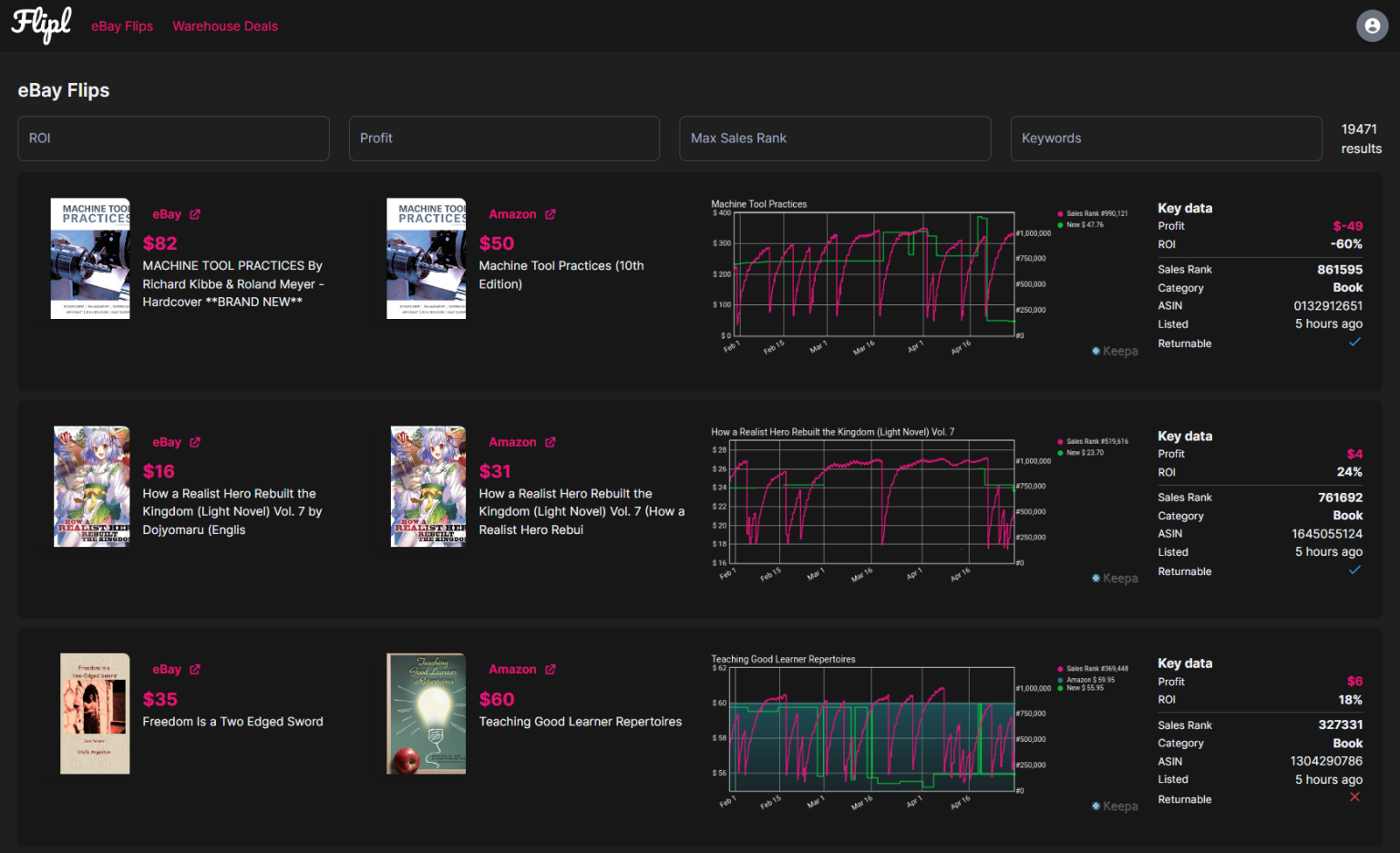Click Keepa logo under Machine Tool chart
Image resolution: width=1400 pixels, height=853 pixels.
click(1115, 351)
